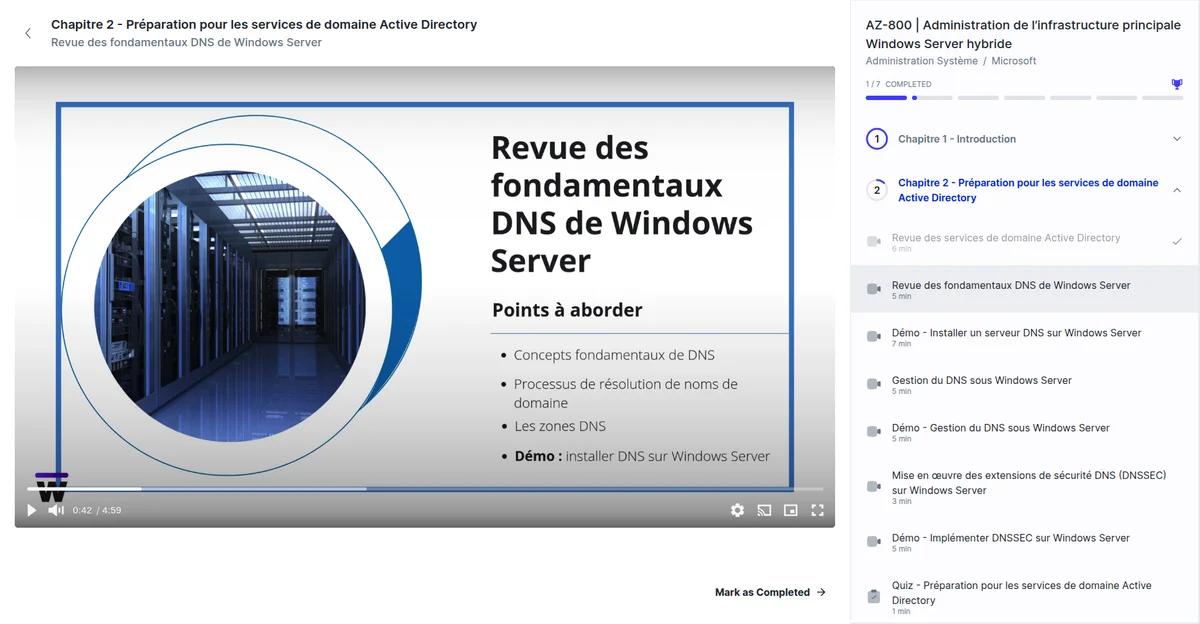The image size is (1200, 624).
Task: Select Chapitre 1 - Introduction heading
Action: (957, 139)
